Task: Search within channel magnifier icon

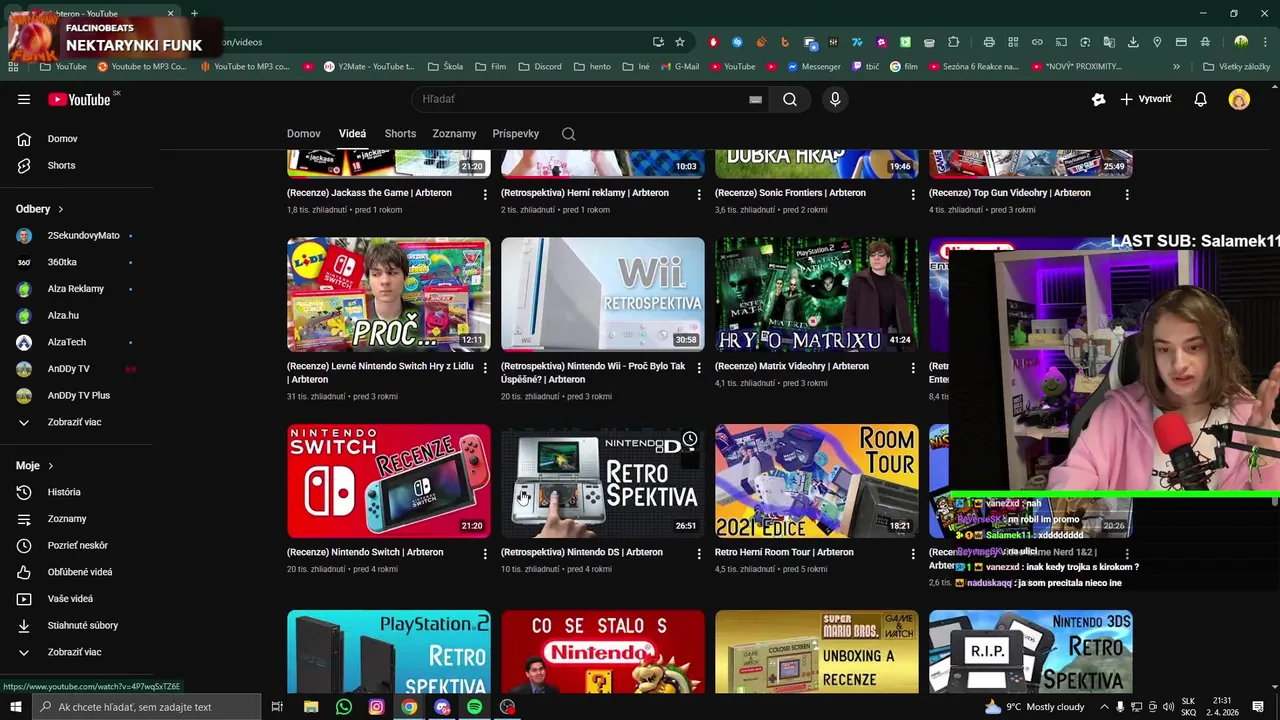Action: 568,134
